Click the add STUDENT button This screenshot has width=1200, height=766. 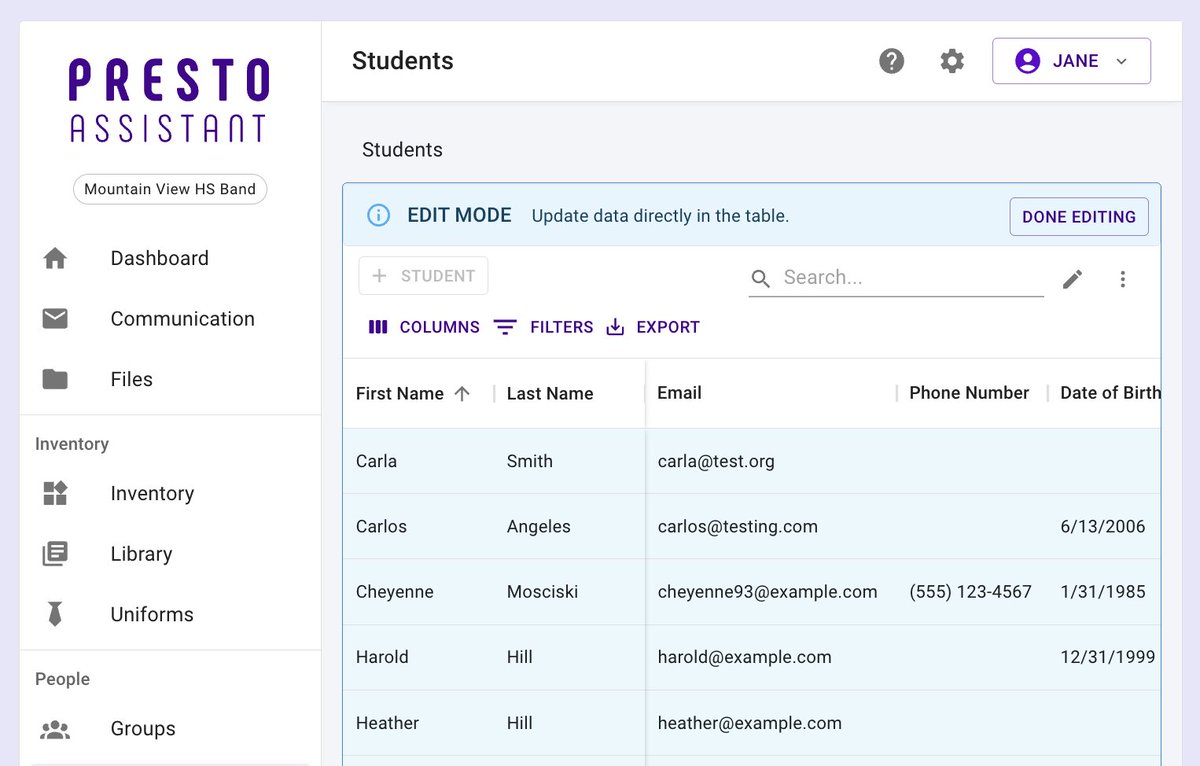pos(423,276)
